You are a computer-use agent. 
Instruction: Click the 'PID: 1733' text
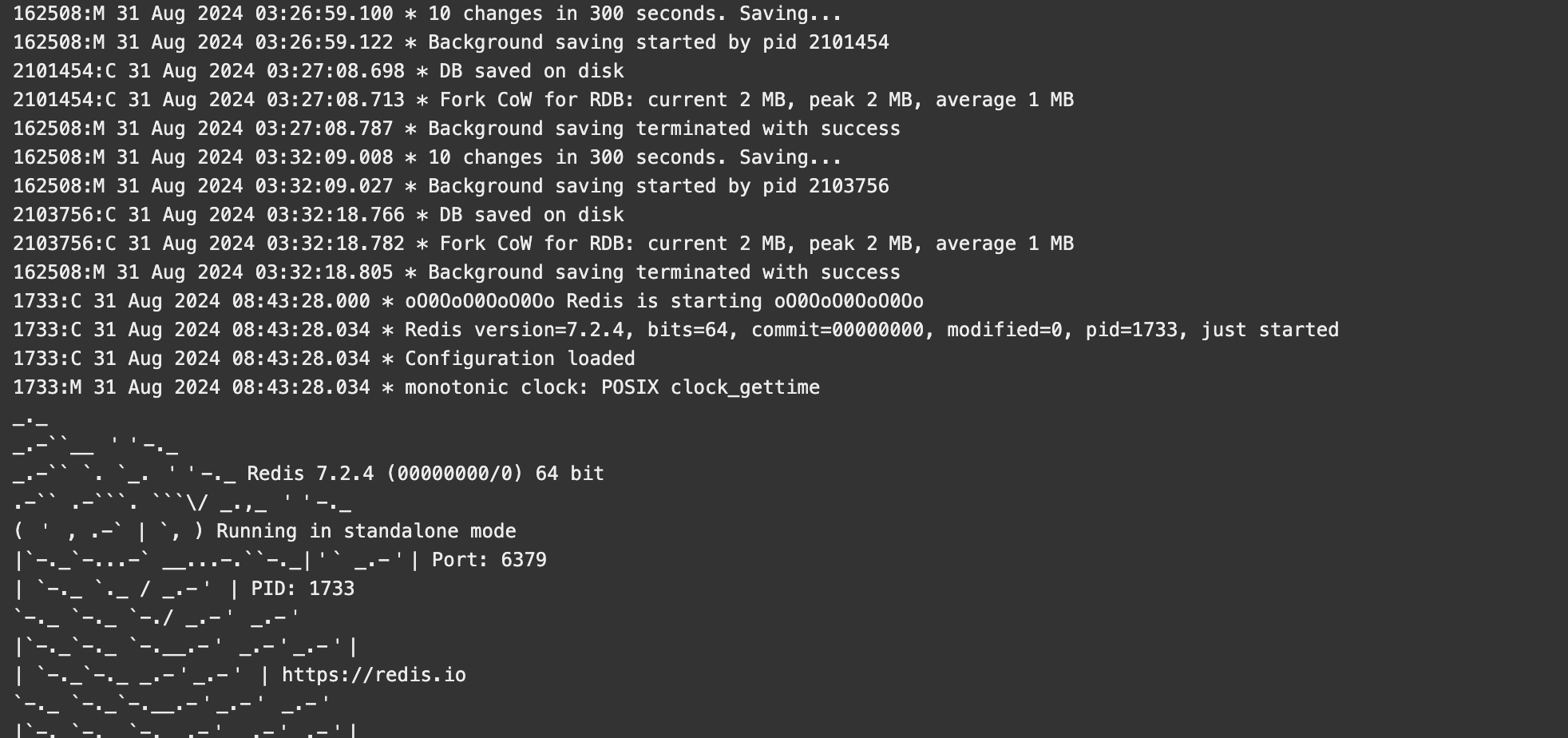click(303, 589)
